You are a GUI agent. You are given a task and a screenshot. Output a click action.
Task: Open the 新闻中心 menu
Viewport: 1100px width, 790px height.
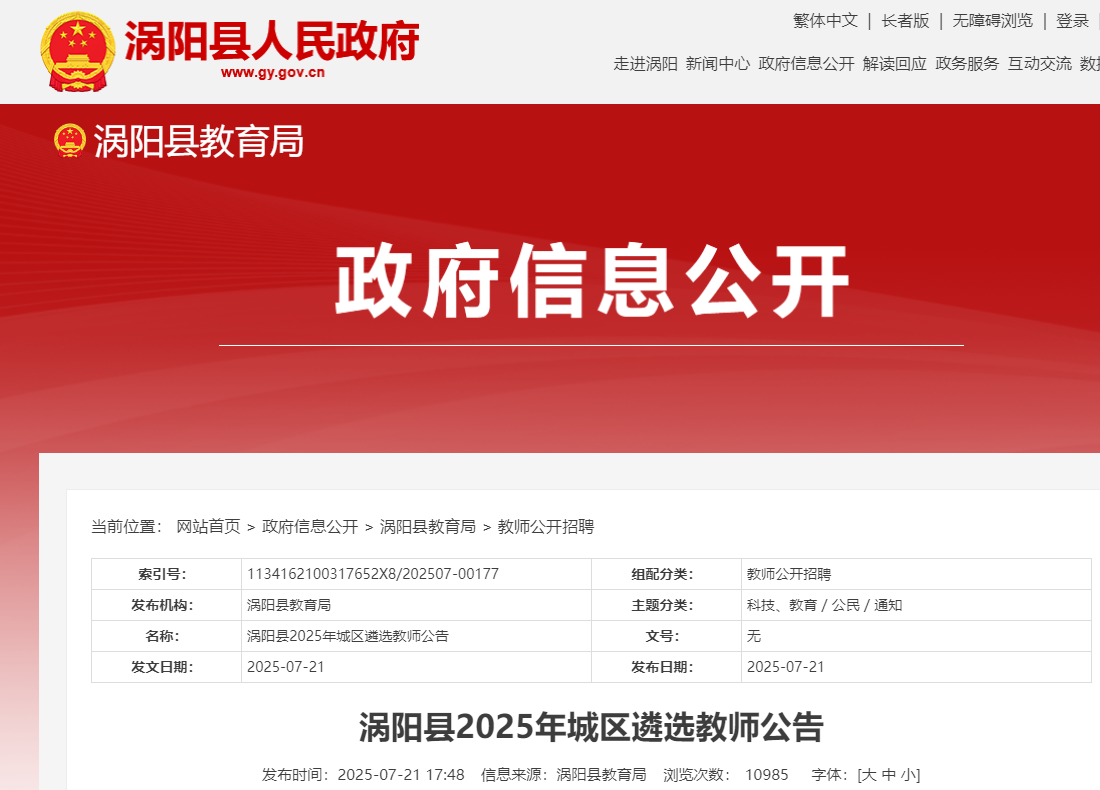(x=718, y=64)
